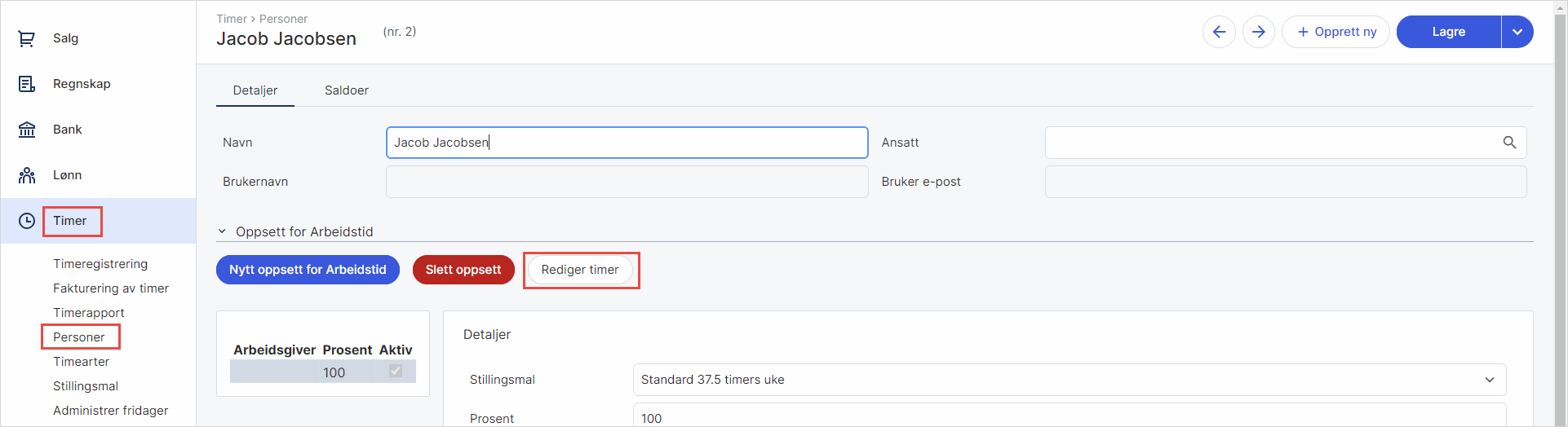Image resolution: width=1568 pixels, height=427 pixels.
Task: Open the Lagre split-button dropdown arrow
Action: click(1517, 32)
